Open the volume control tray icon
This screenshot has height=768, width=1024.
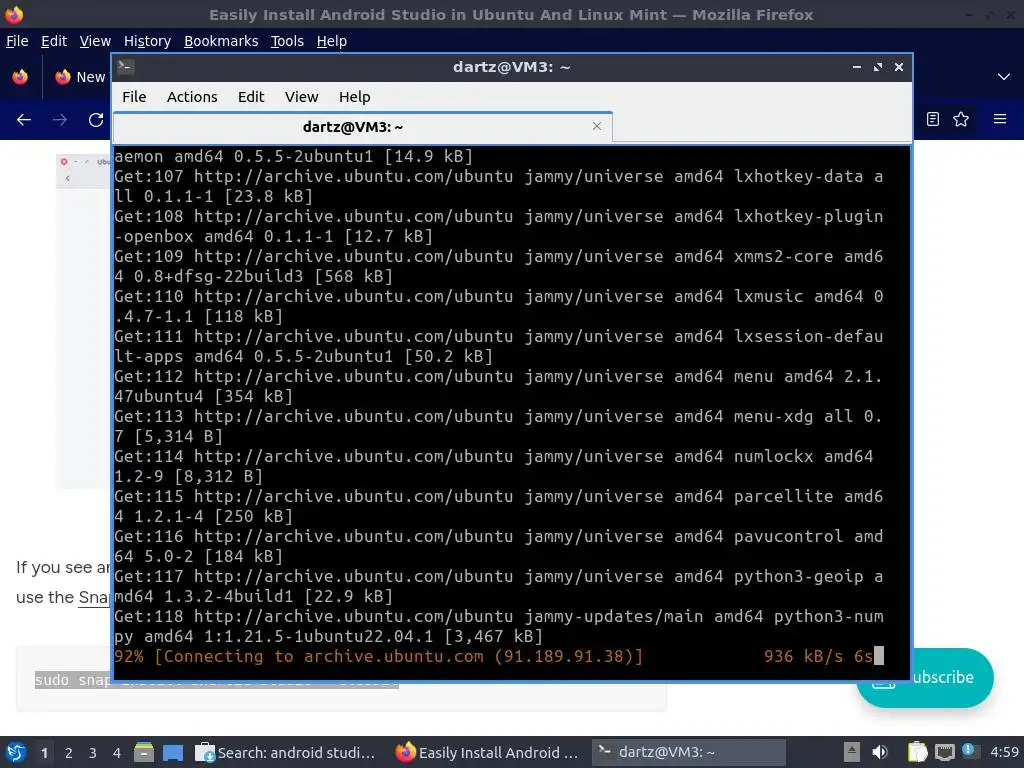pos(880,752)
